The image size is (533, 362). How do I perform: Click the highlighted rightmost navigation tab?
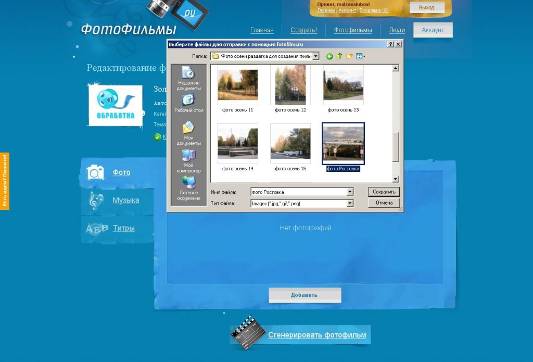coord(433,30)
